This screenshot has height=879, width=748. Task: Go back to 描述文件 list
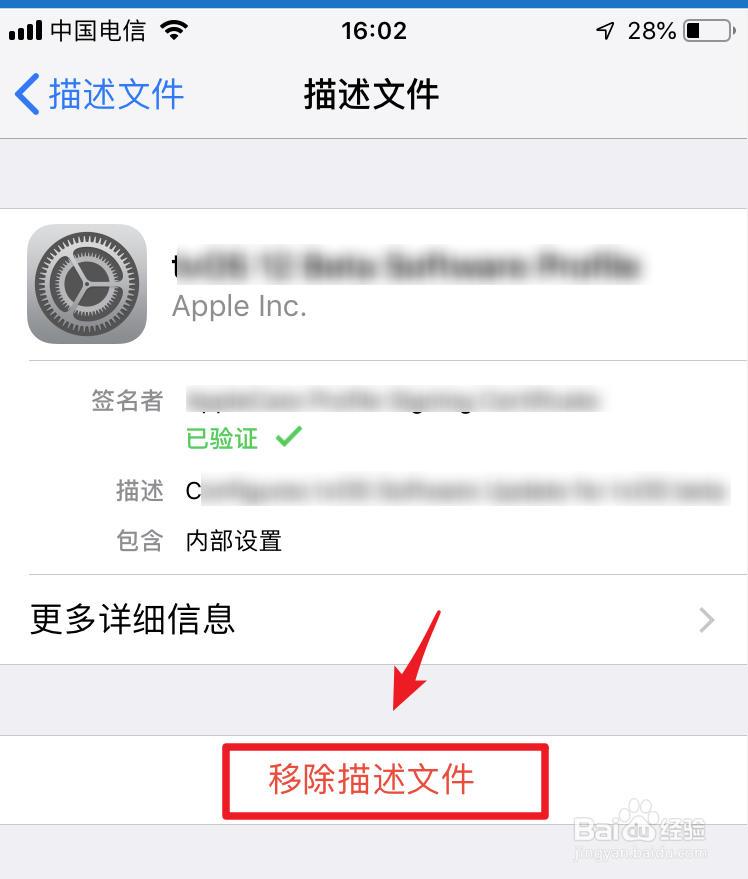[99, 94]
